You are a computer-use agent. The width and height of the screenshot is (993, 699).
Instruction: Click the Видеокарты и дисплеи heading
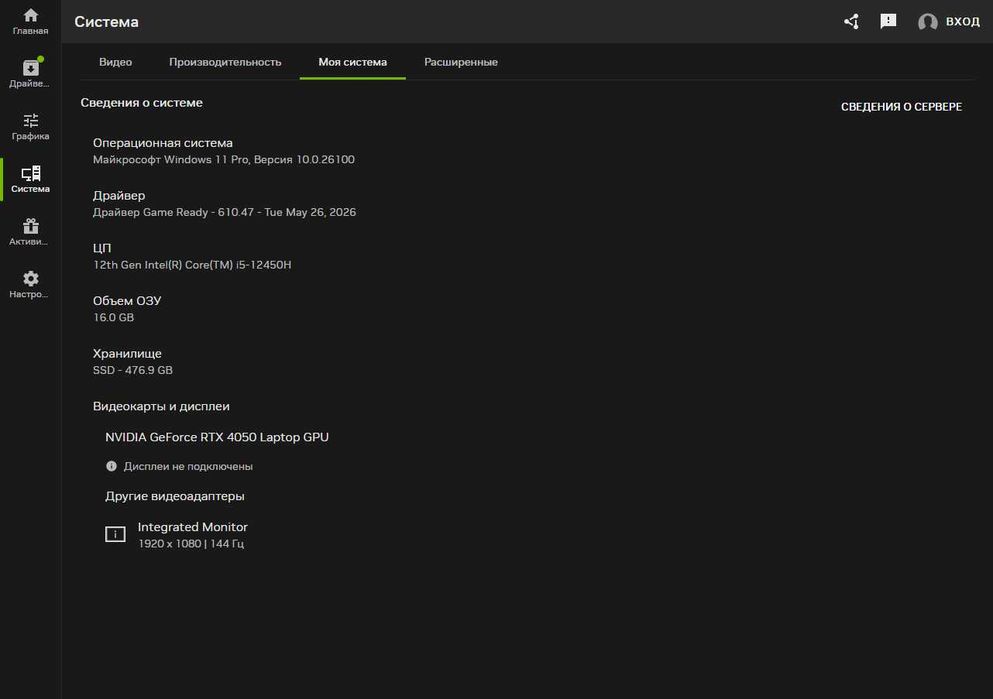click(161, 406)
